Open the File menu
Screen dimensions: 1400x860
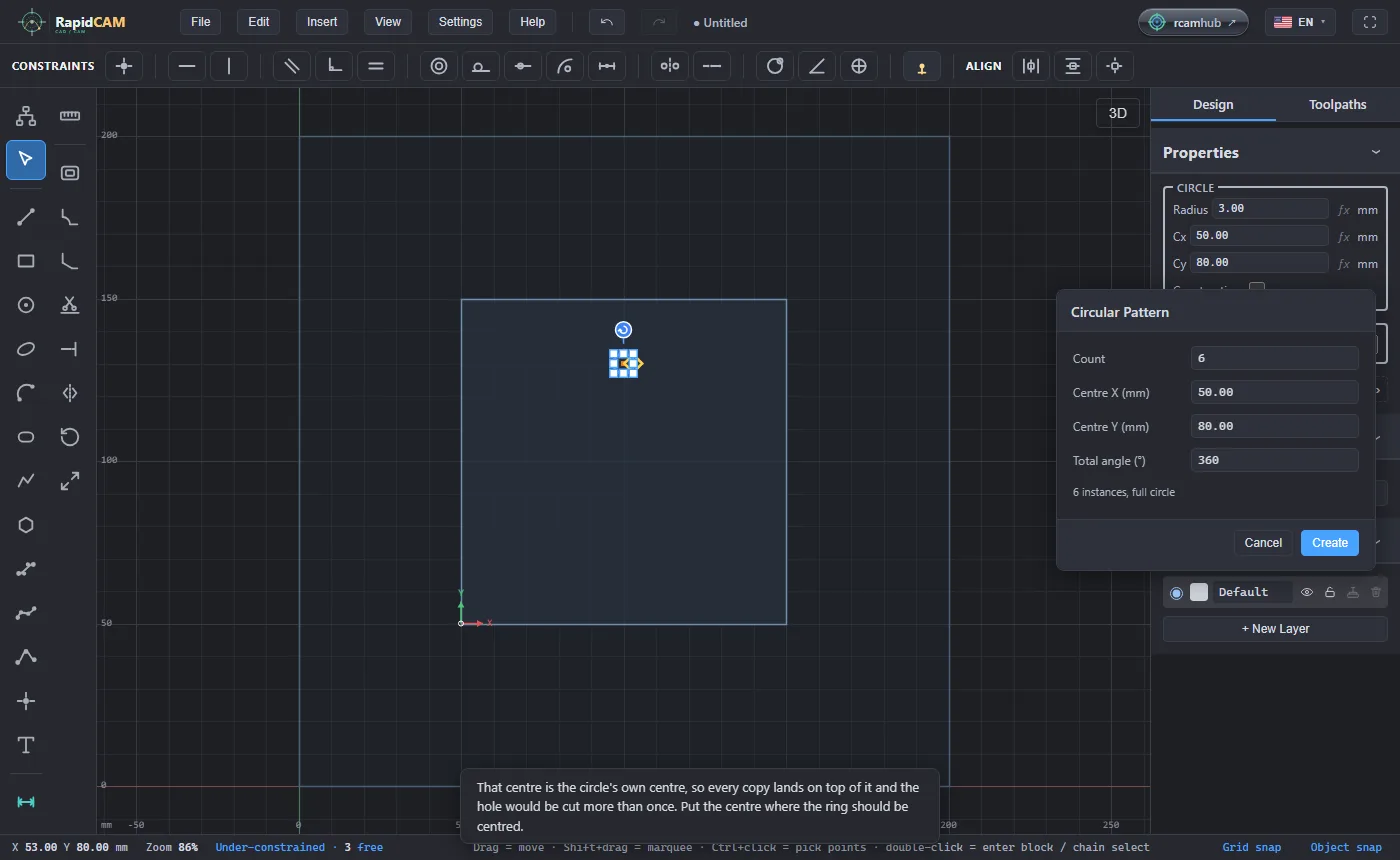point(201,22)
